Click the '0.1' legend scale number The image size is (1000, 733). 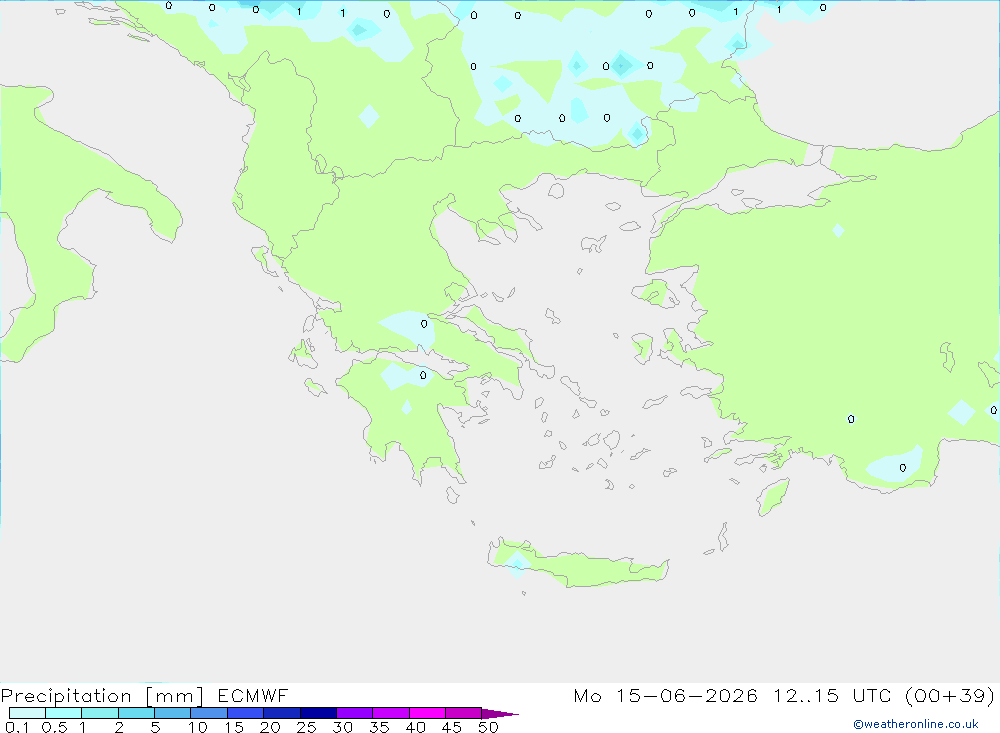click(17, 727)
